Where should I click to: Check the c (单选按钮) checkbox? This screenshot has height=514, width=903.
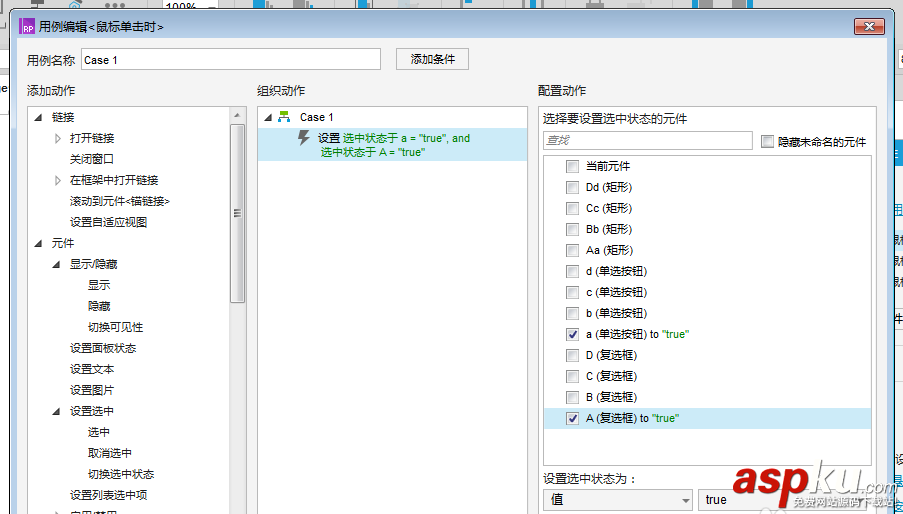point(572,292)
